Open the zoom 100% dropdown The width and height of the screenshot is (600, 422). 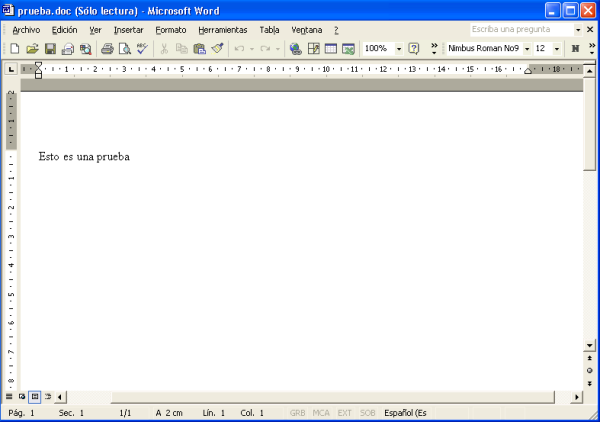(x=399, y=48)
